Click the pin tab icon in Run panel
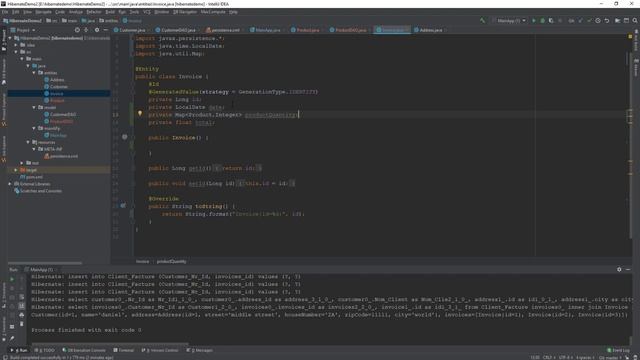 pos(12,338)
